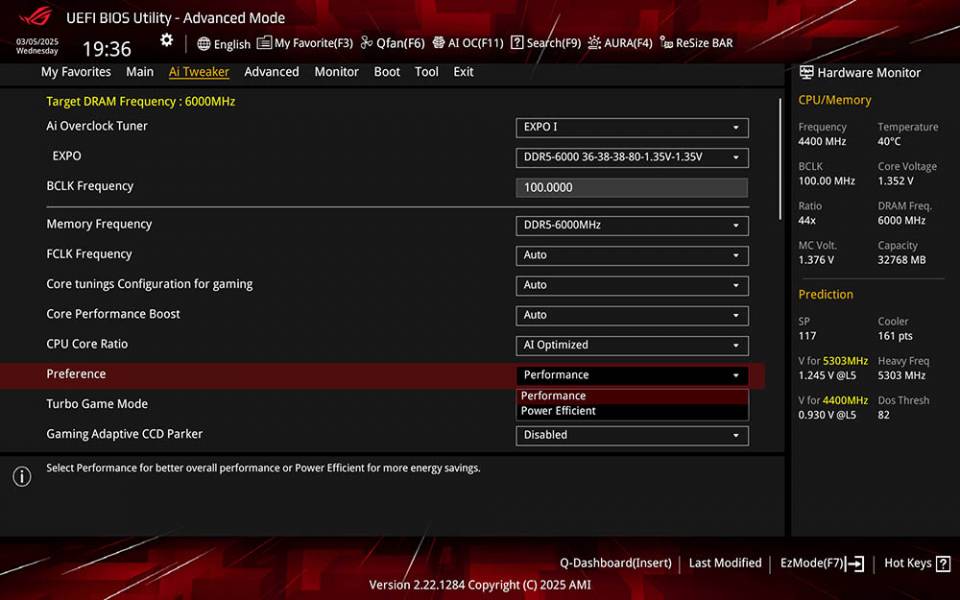Select the Ai Tweaker tab
This screenshot has width=960, height=600.
[x=199, y=72]
